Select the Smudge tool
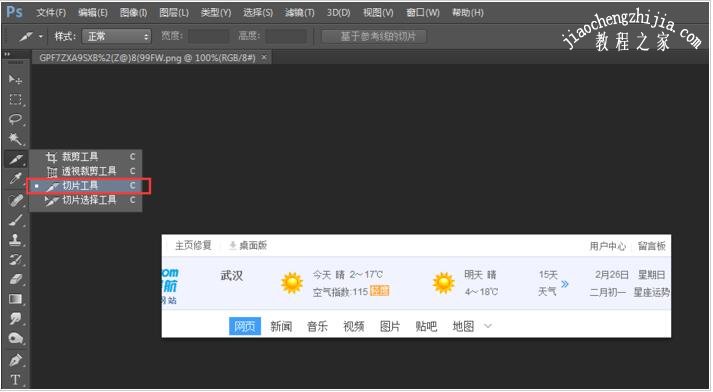Viewport: 713px width, 392px height. (15, 318)
